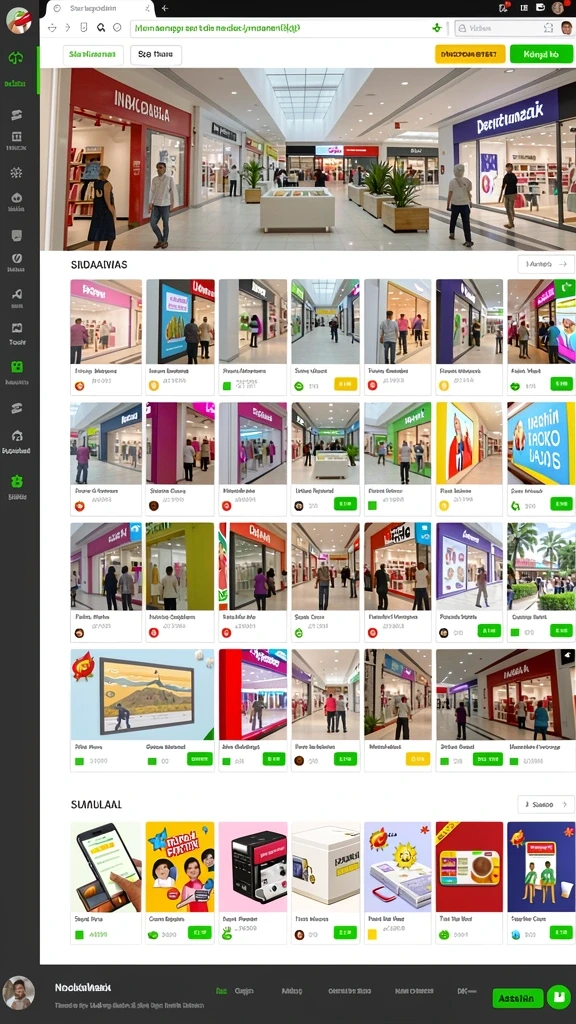Select the green square face icon in sidebar
576x1024 pixels.
17,367
